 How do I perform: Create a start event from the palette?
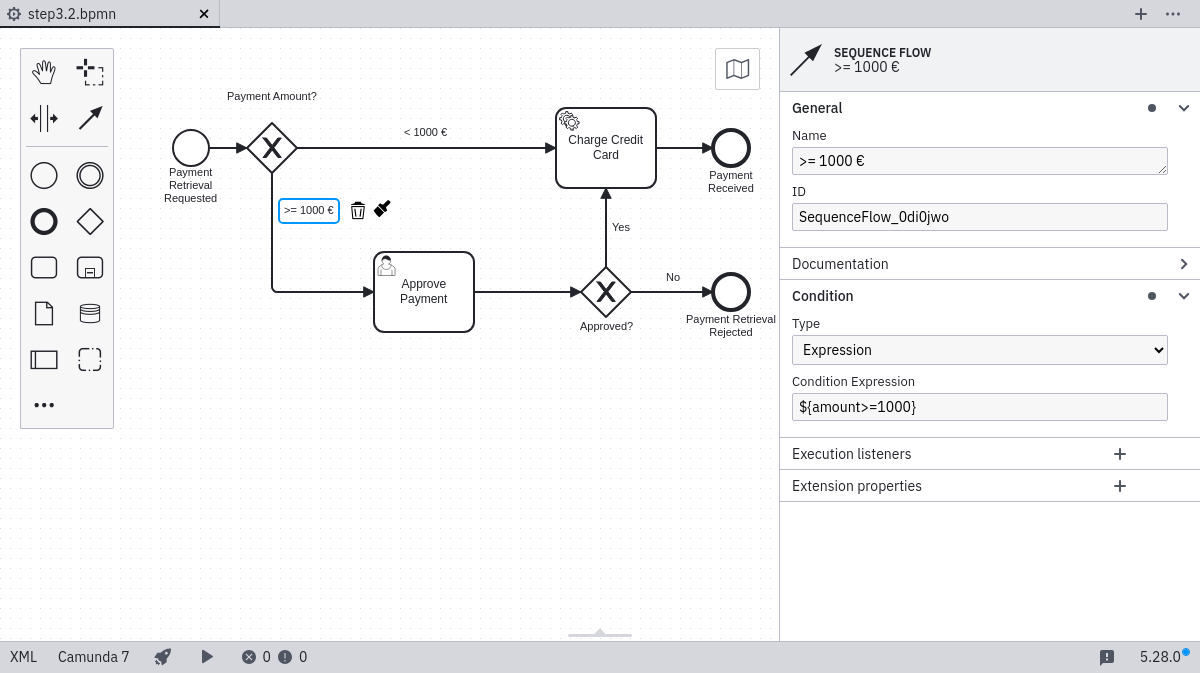coord(44,176)
